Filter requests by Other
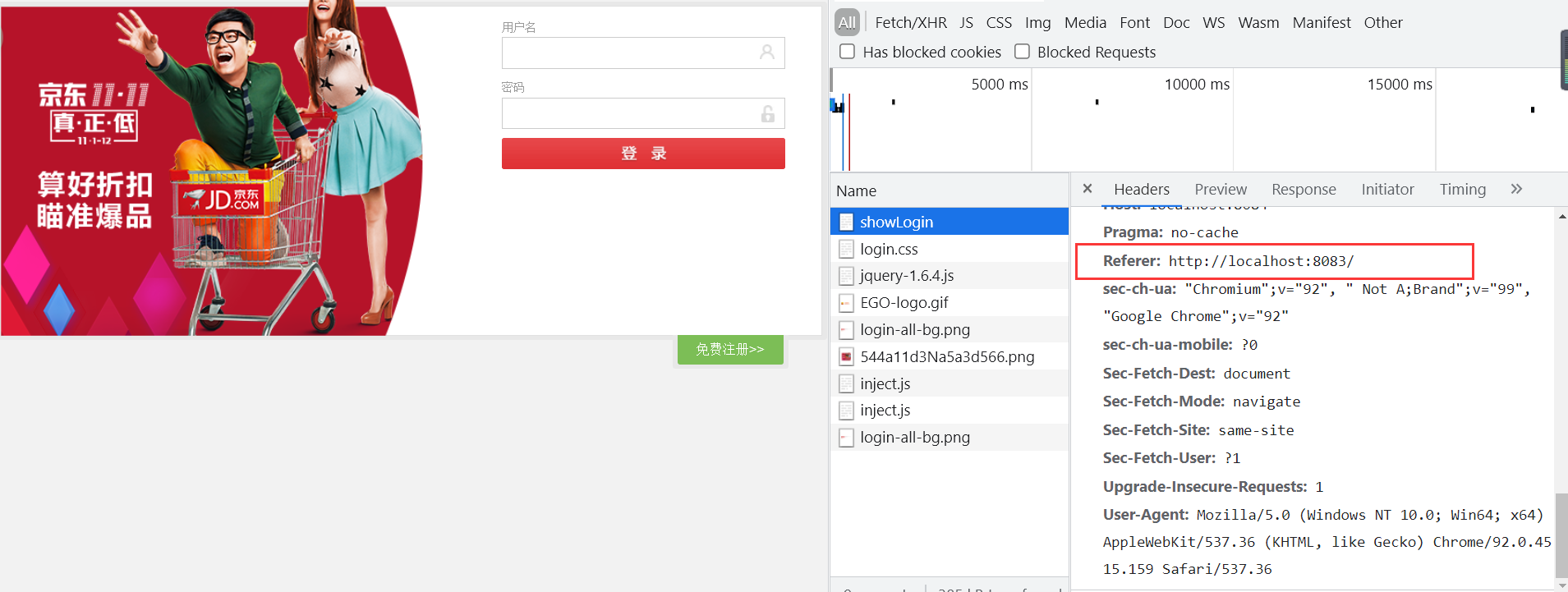The image size is (1568, 592). click(1383, 23)
